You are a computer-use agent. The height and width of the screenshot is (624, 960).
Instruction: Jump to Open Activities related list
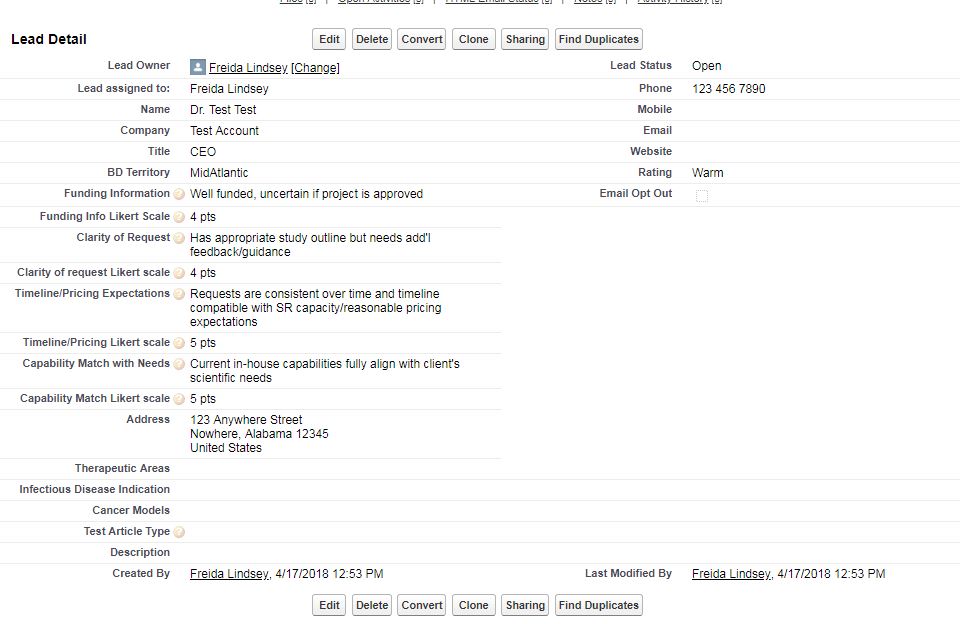pos(375,1)
